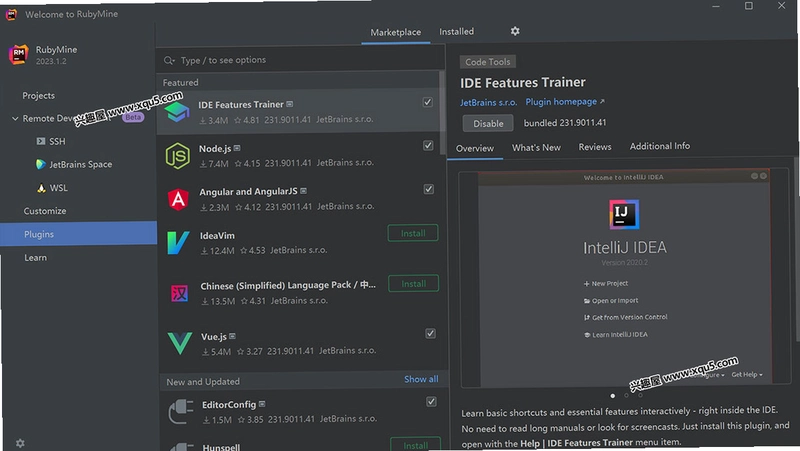This screenshot has height=451, width=800.
Task: Select the first screenshot carousel dot
Action: pyautogui.click(x=612, y=395)
